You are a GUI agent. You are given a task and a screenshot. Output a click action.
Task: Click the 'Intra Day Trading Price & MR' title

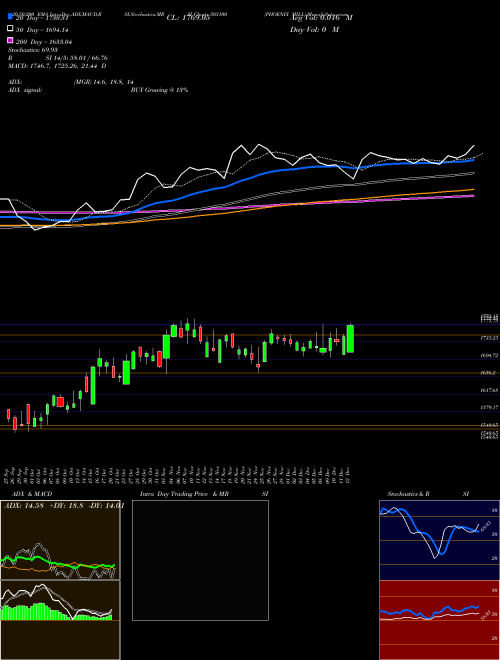pos(184,494)
